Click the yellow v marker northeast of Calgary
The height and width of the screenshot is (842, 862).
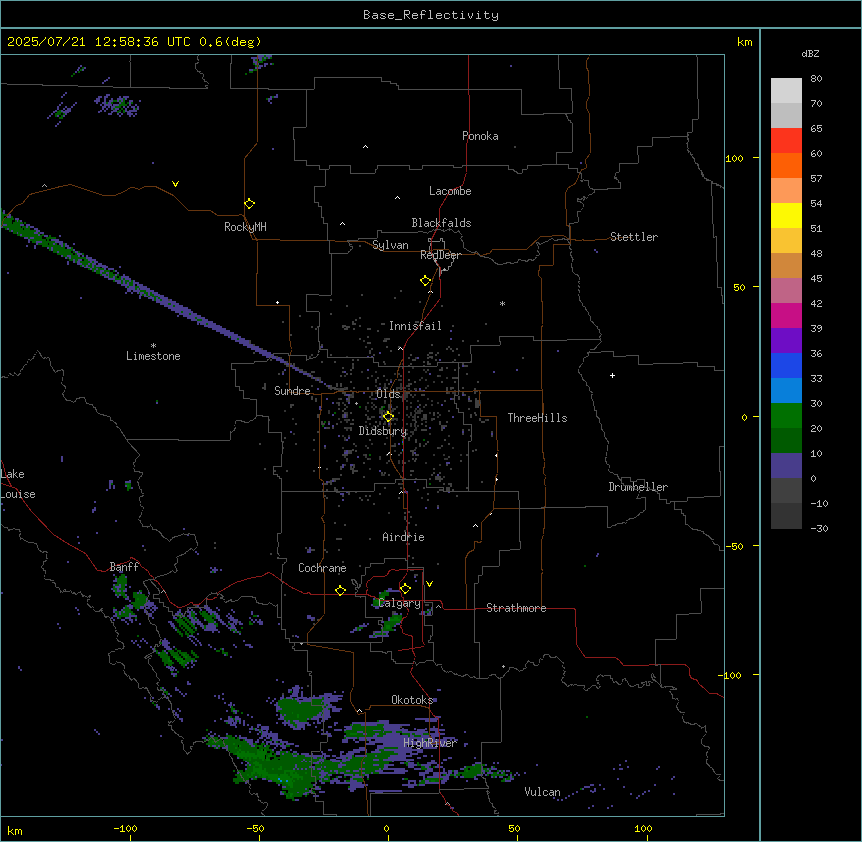pyautogui.click(x=429, y=584)
